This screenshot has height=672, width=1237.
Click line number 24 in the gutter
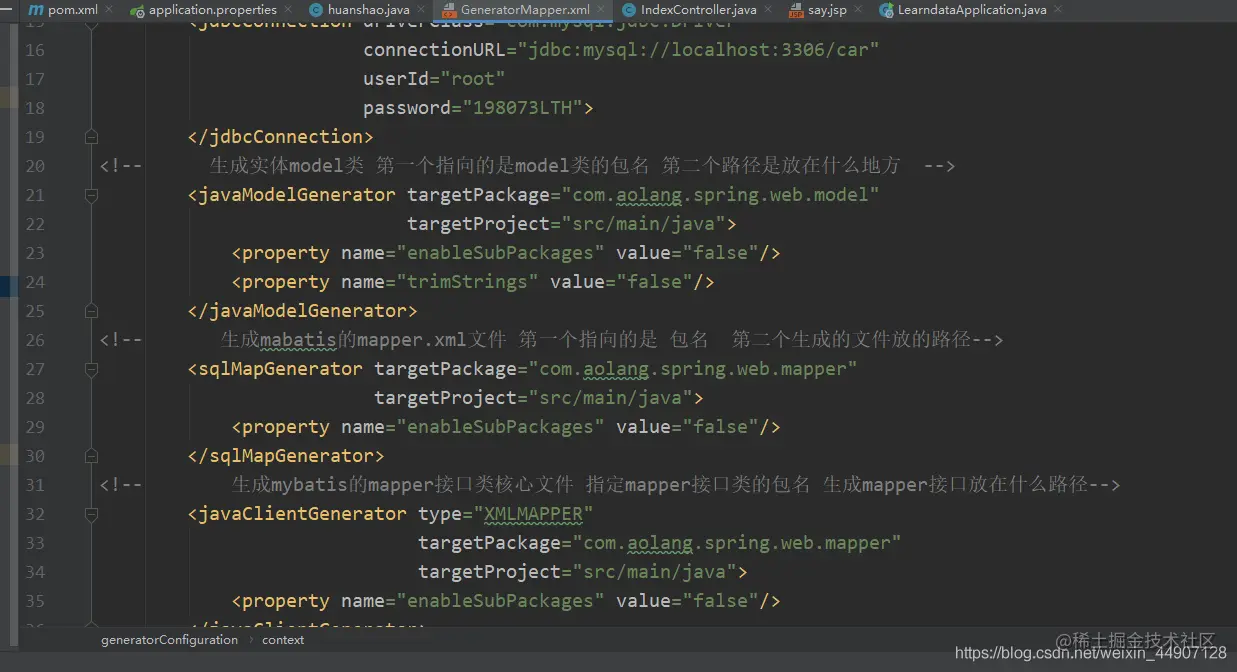[x=35, y=282]
